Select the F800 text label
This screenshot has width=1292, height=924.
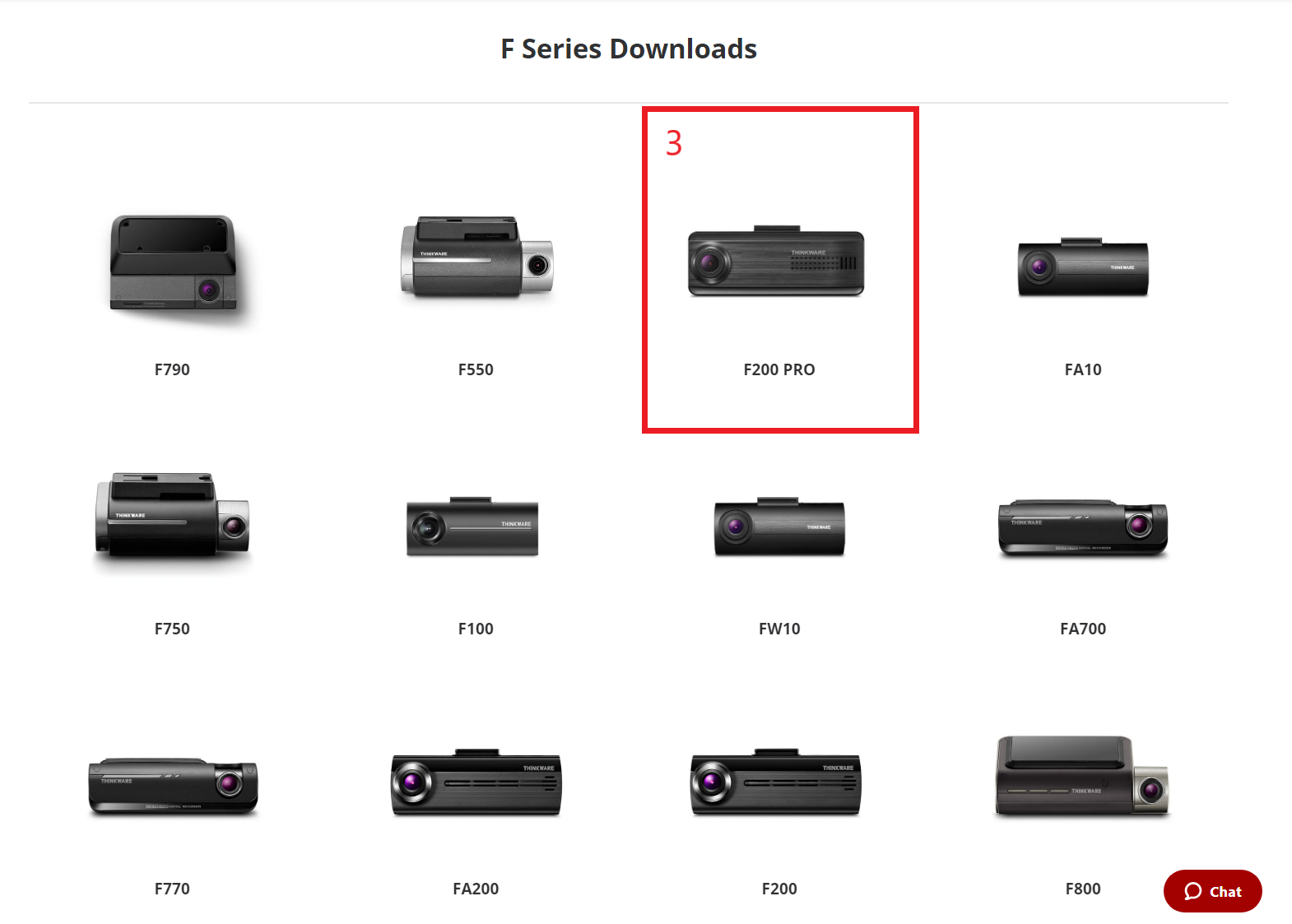(x=1083, y=889)
